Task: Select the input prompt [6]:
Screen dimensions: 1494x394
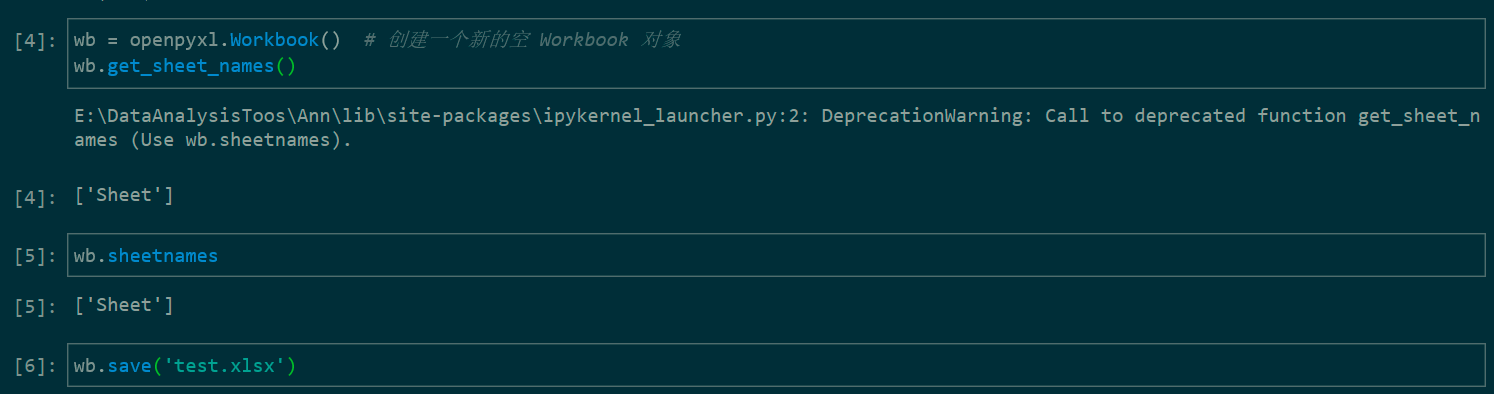Action: point(36,366)
